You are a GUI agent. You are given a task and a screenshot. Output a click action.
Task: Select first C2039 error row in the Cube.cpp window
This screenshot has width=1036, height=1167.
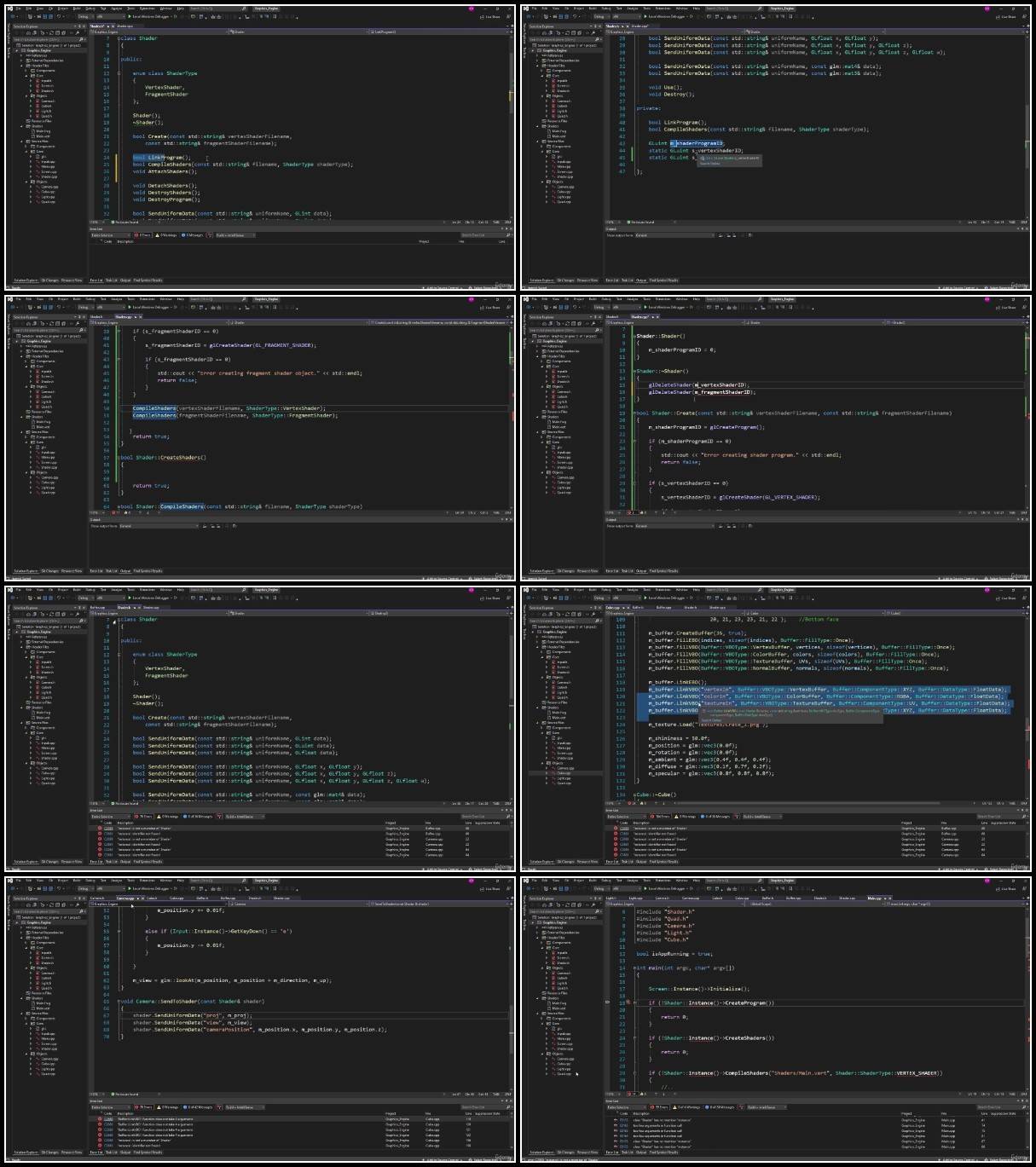coord(814,828)
